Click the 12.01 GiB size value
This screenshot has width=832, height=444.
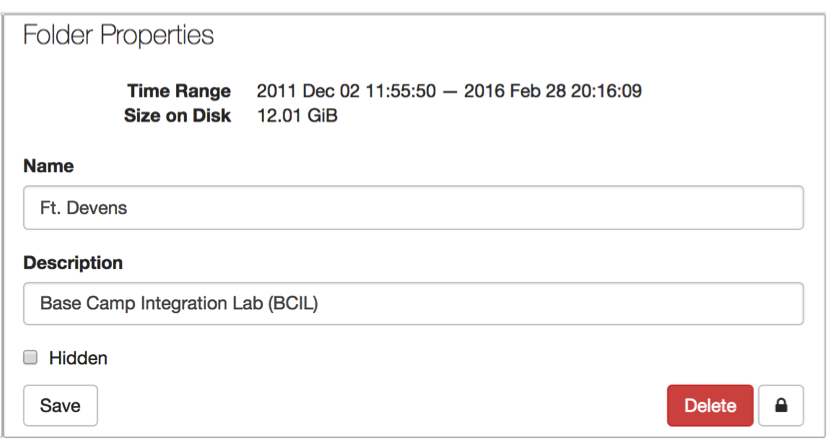pyautogui.click(x=297, y=115)
